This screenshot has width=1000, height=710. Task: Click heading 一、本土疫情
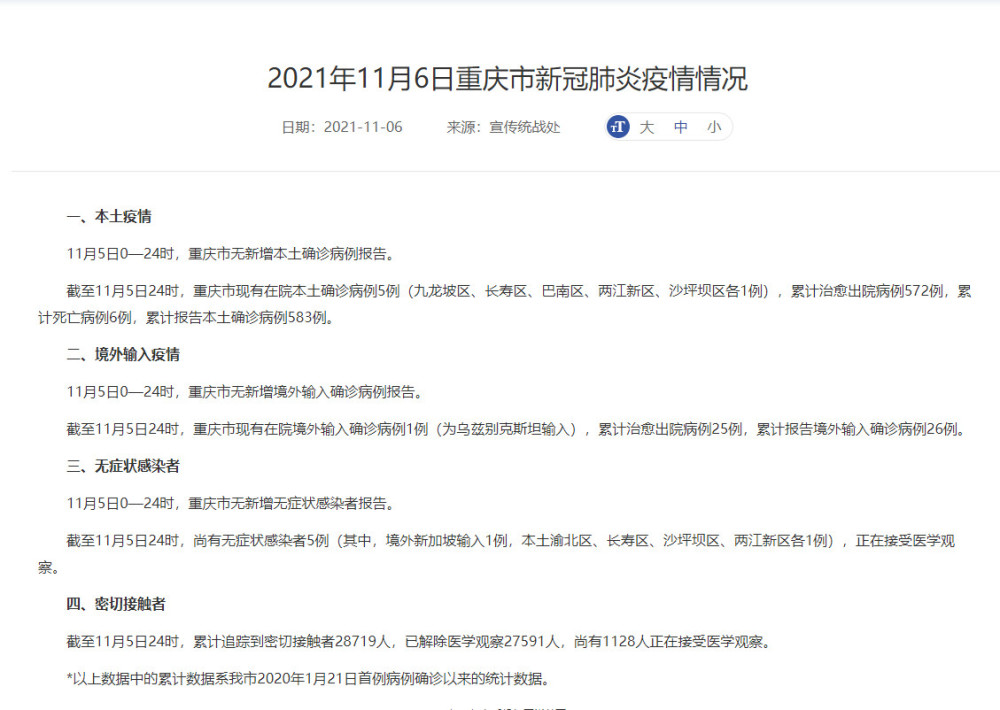tap(108, 217)
